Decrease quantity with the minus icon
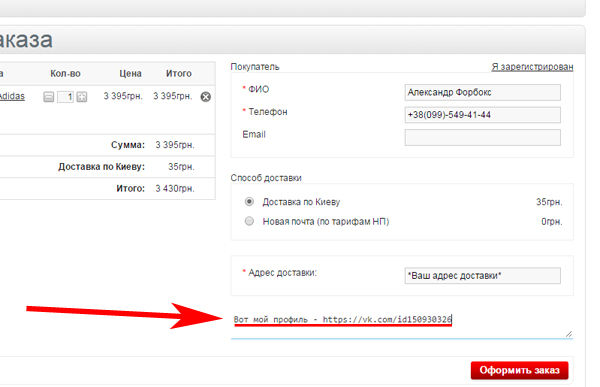The height and width of the screenshot is (387, 600). click(48, 97)
